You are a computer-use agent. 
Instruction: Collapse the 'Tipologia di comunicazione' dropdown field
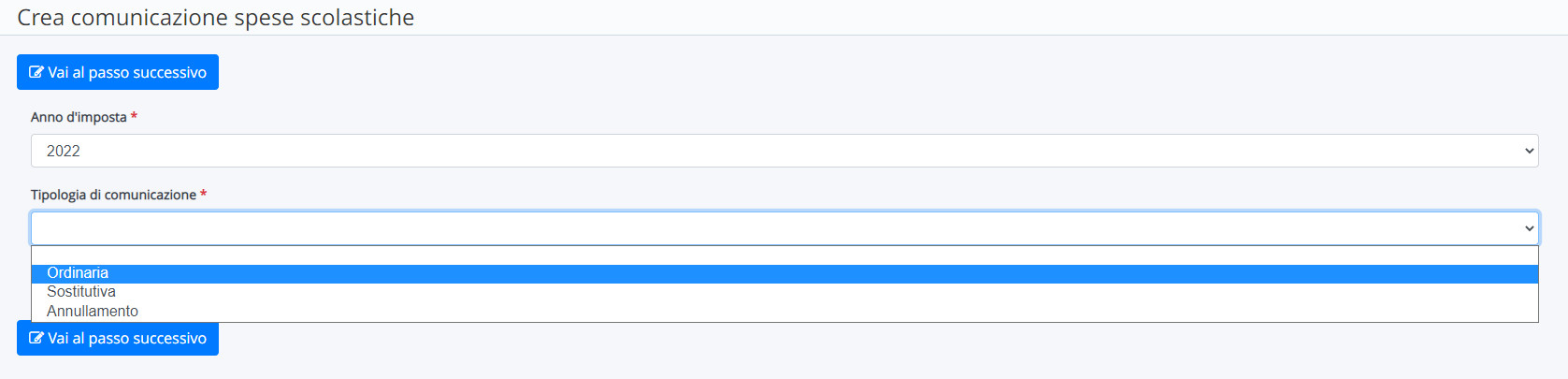click(784, 228)
